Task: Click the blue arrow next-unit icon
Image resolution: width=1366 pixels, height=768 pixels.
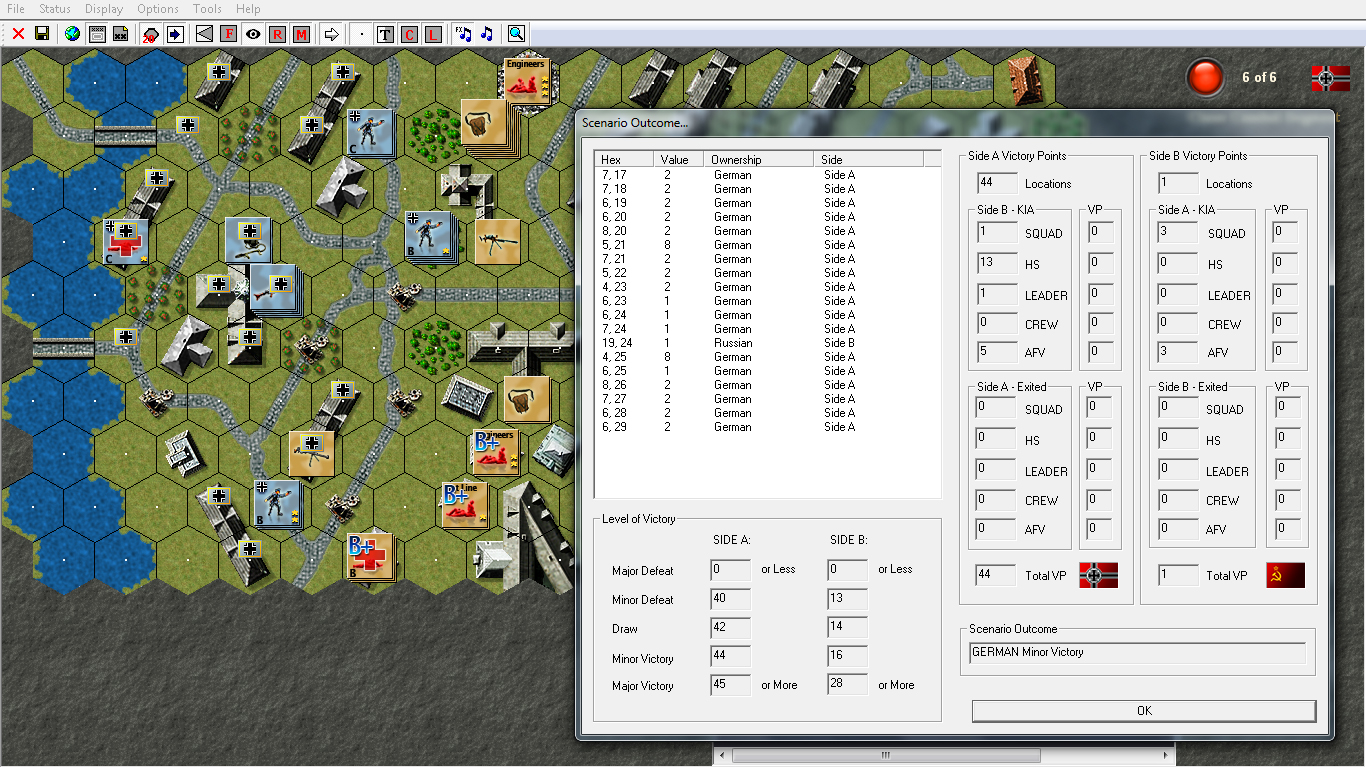Action: click(x=175, y=34)
